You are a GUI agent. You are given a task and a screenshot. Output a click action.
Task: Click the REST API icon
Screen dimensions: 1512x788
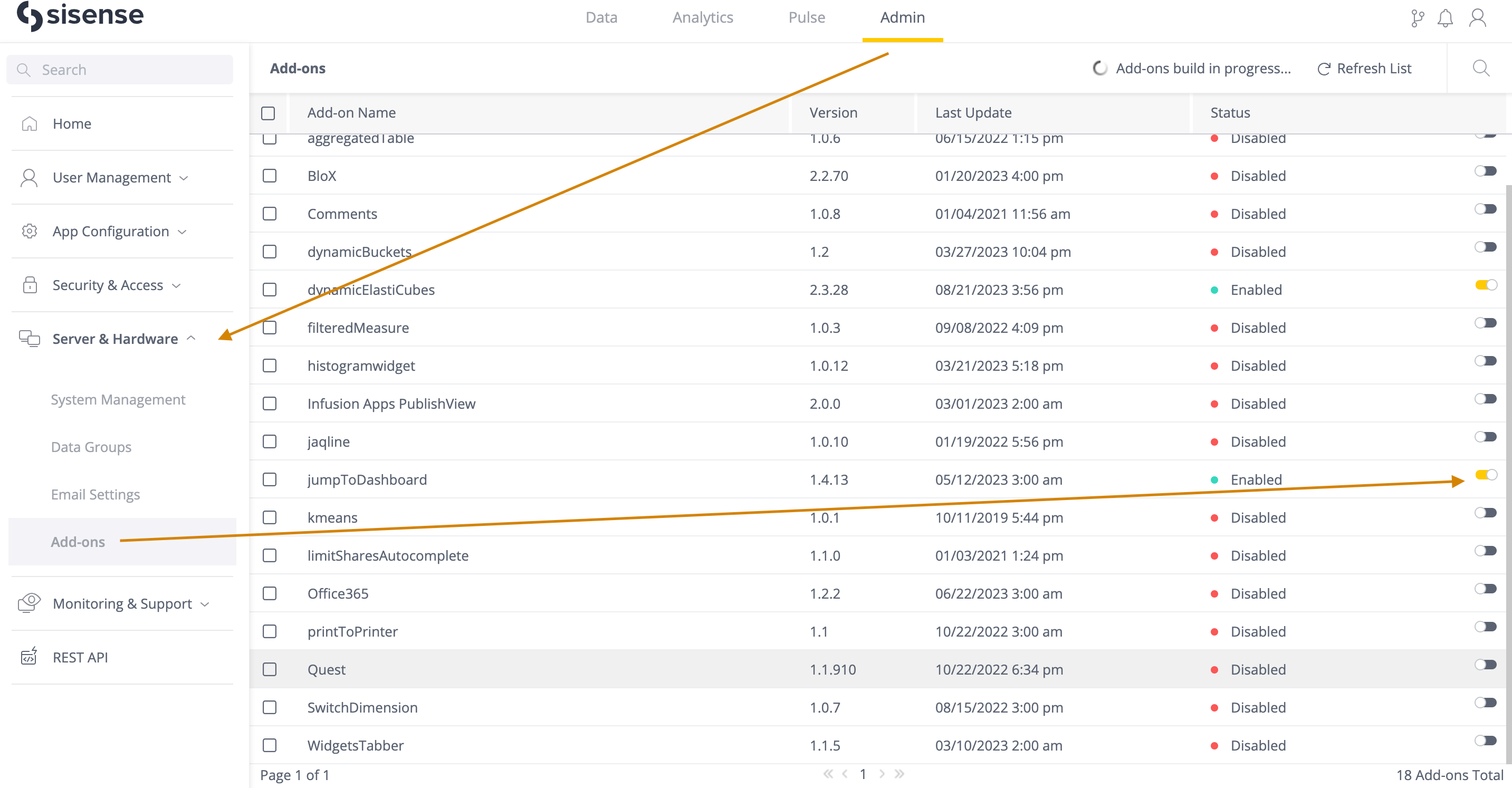click(29, 657)
